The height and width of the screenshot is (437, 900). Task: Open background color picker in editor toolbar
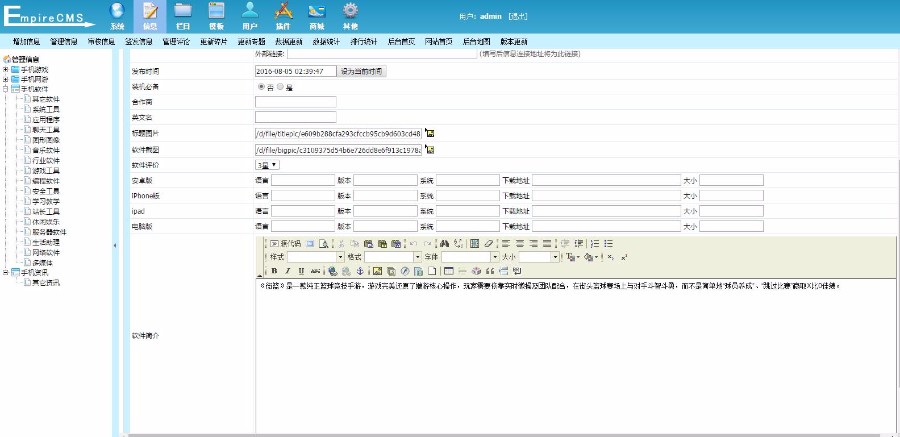tap(591, 257)
